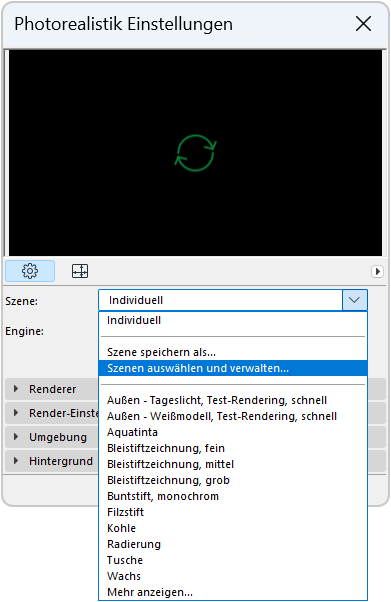Image resolution: width=391 pixels, height=602 pixels.
Task: Expand the Umgebung panel
Action: point(52,437)
